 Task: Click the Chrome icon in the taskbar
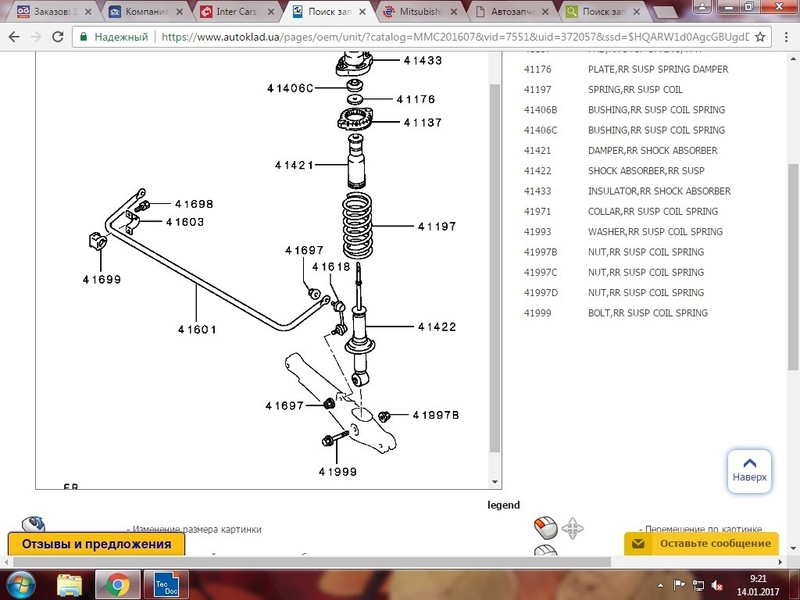[116, 584]
